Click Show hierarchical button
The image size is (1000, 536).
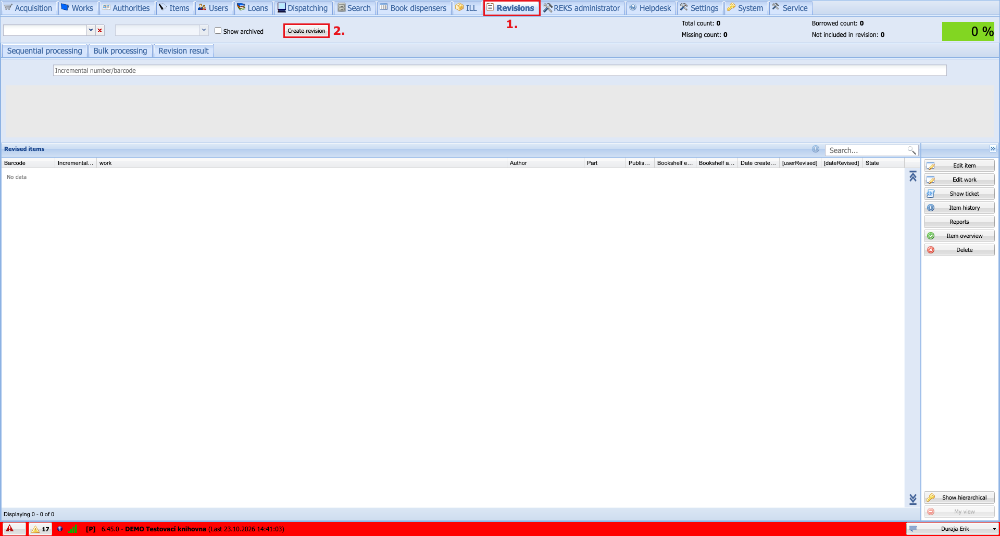[959, 498]
